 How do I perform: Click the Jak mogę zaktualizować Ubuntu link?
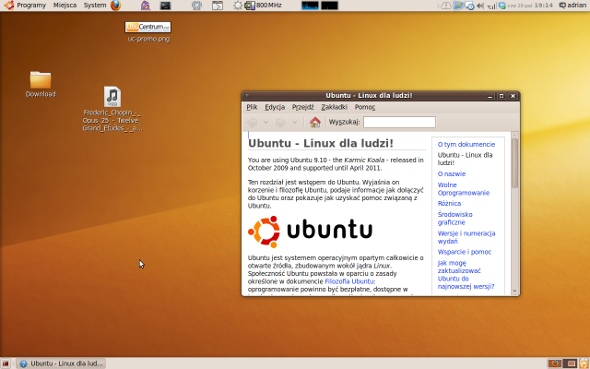point(466,275)
